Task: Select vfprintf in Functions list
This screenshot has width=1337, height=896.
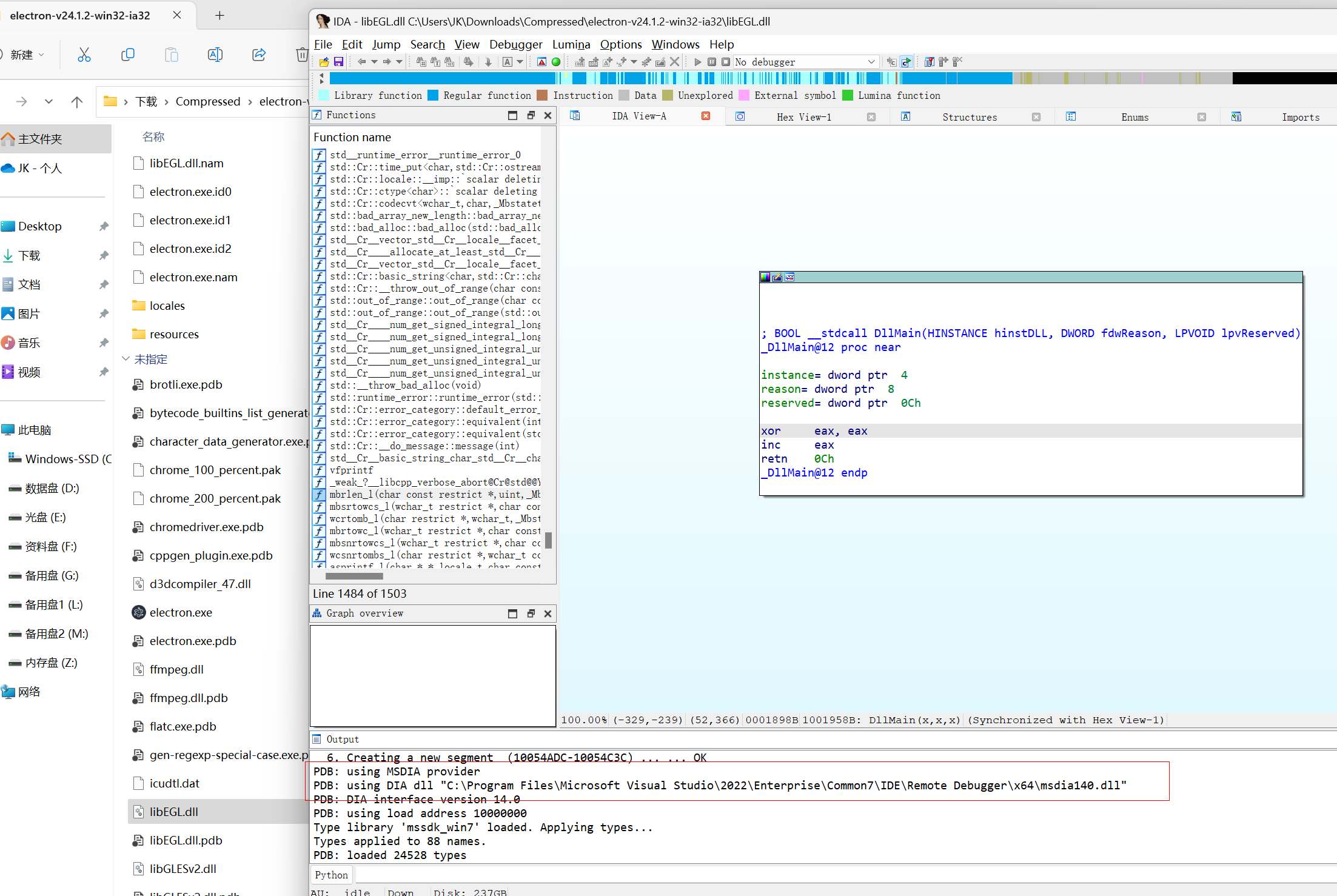Action: coord(352,470)
